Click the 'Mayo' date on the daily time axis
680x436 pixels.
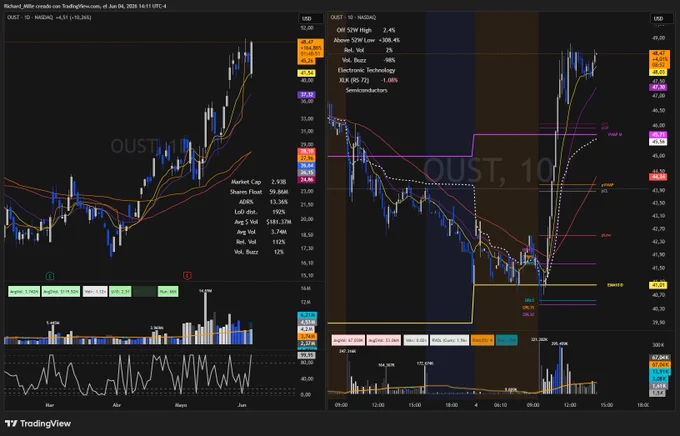pos(181,405)
